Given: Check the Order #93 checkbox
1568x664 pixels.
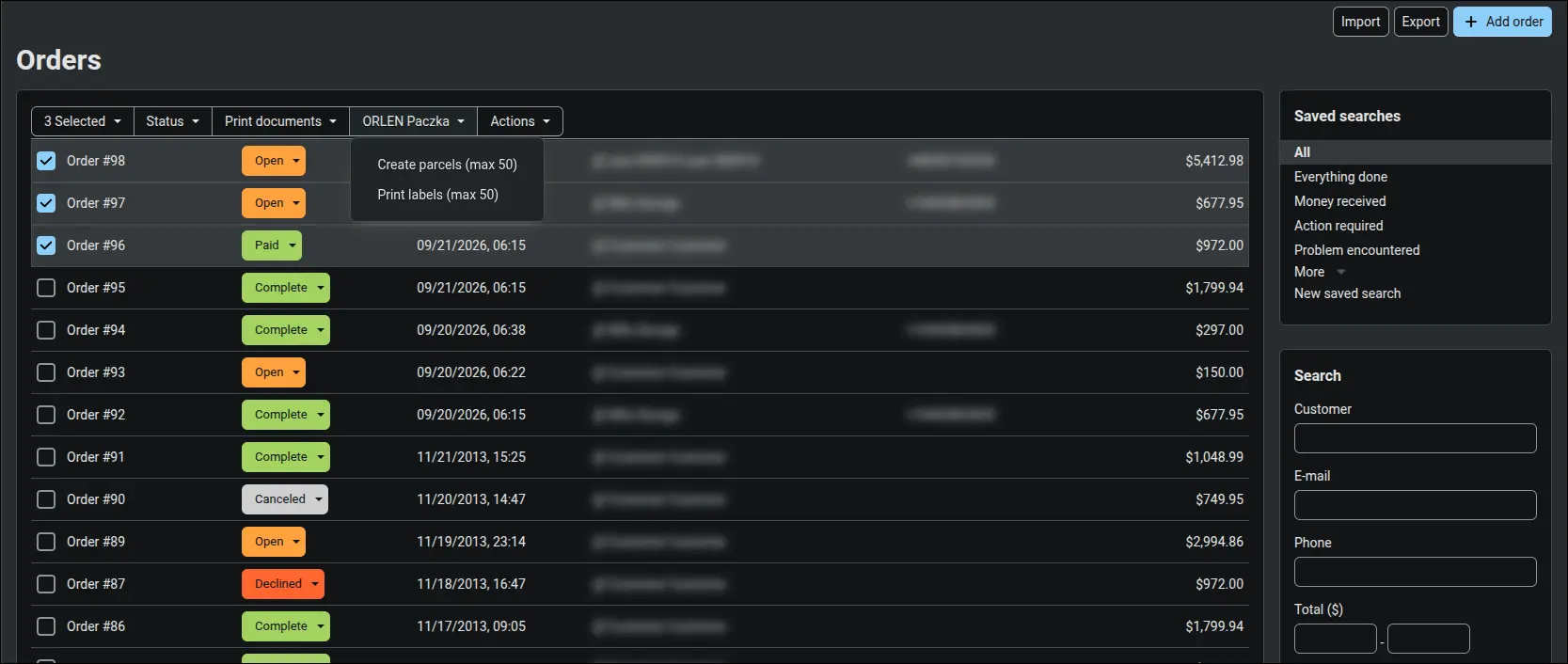Looking at the screenshot, I should (46, 372).
